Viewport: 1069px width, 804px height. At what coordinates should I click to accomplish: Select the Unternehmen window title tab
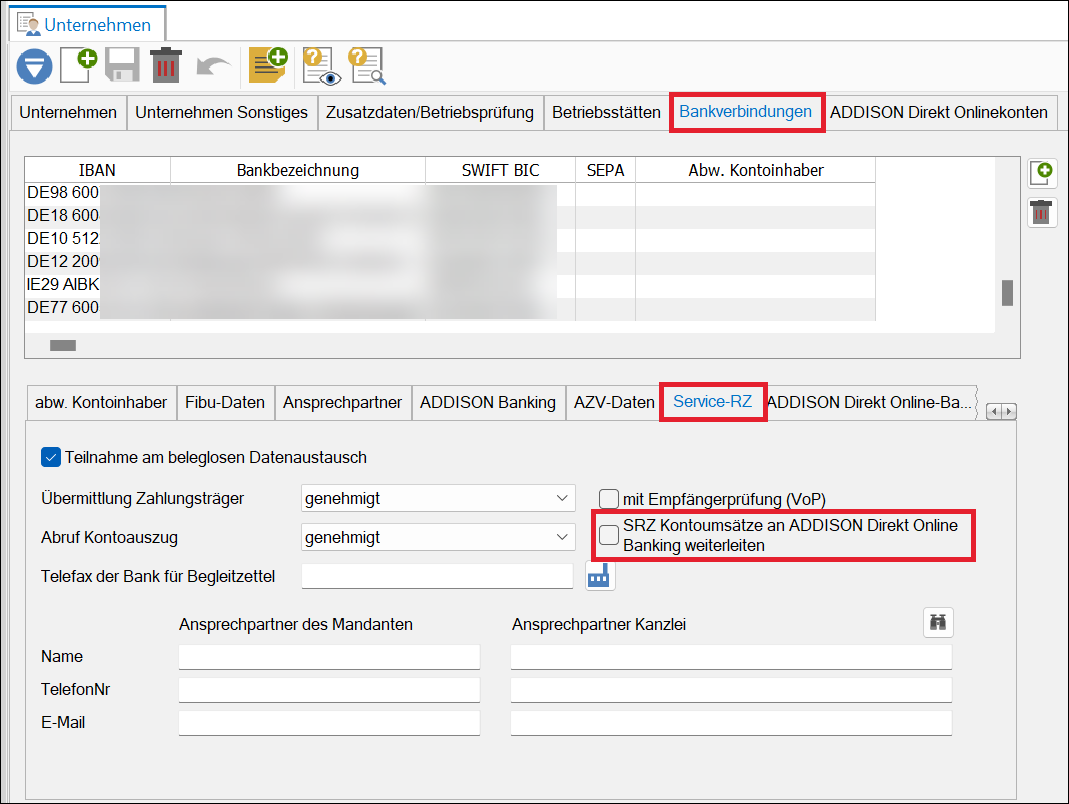(87, 25)
